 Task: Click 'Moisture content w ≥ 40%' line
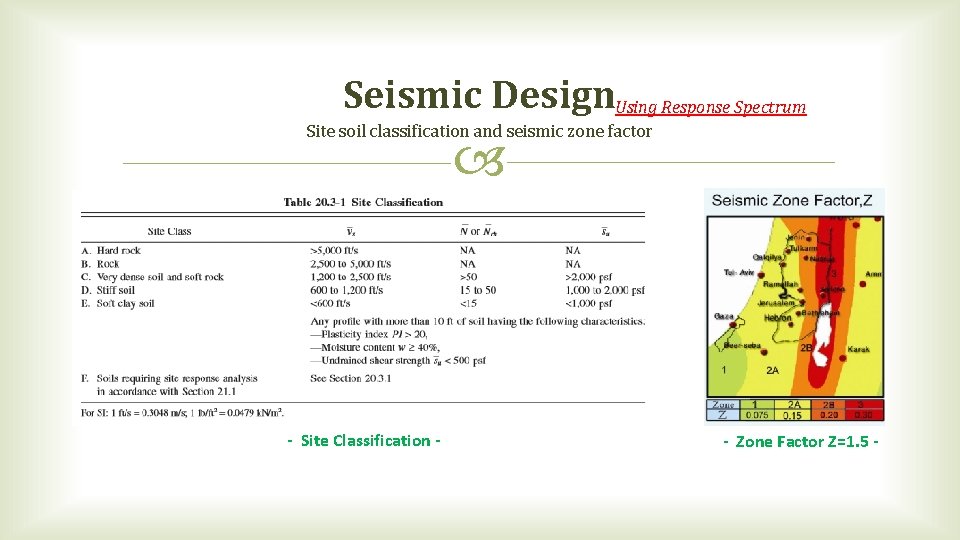click(375, 347)
